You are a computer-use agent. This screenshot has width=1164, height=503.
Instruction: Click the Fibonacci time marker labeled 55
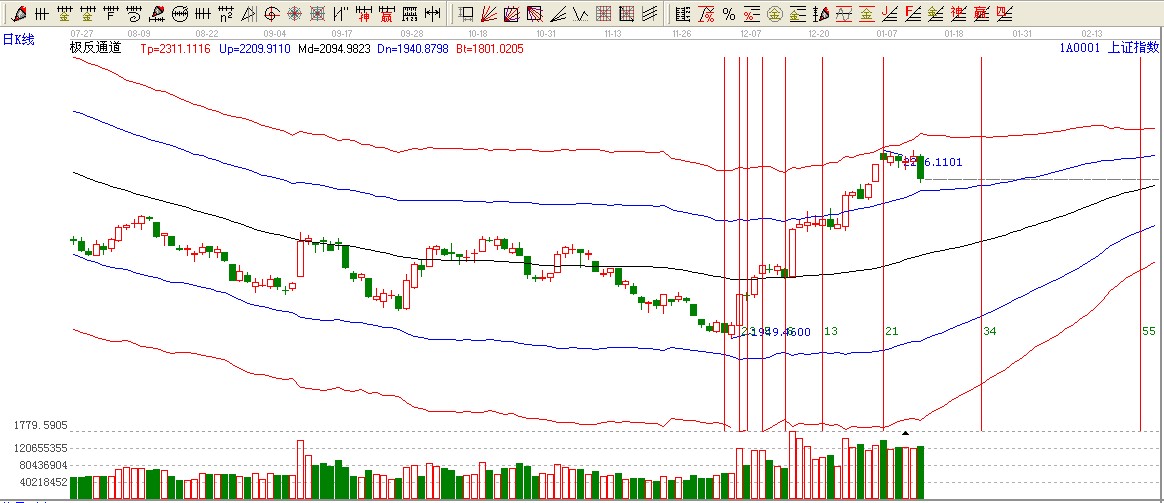click(x=1148, y=331)
